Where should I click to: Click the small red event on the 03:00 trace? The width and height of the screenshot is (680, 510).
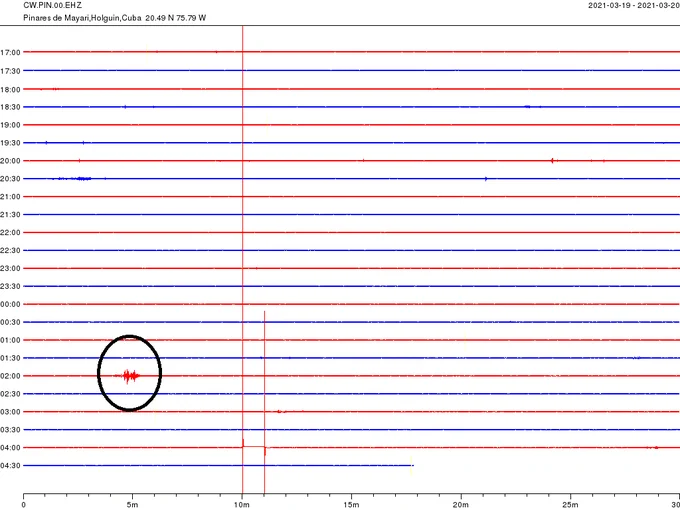tap(281, 411)
